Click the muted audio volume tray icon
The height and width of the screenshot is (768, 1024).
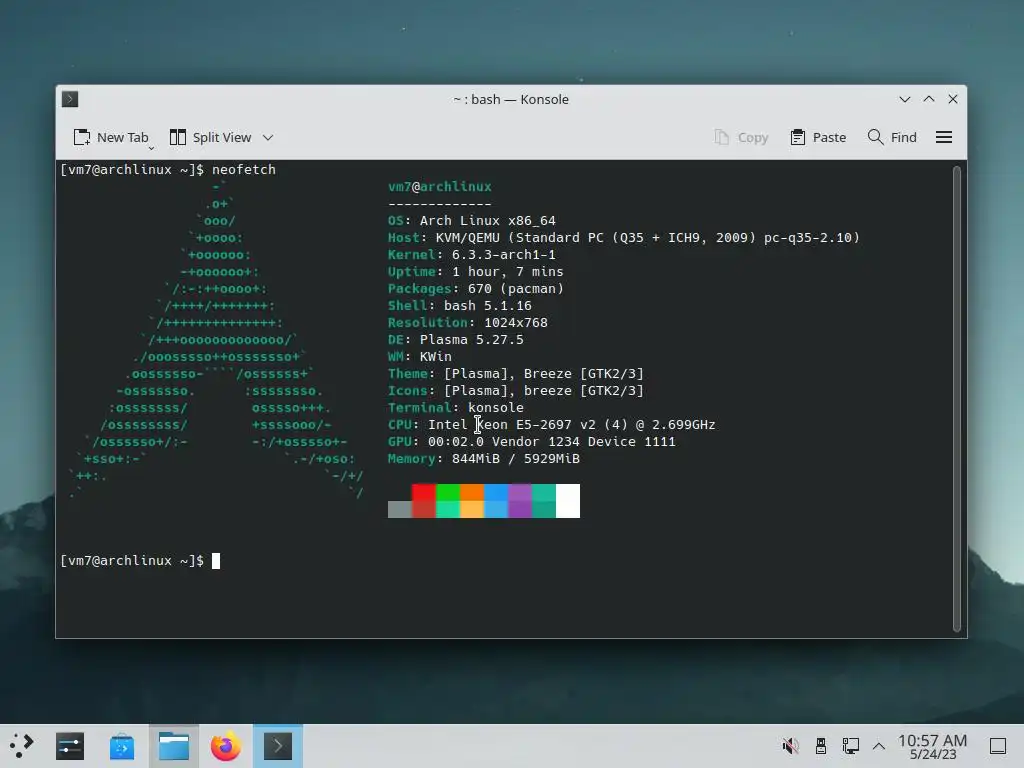point(791,746)
